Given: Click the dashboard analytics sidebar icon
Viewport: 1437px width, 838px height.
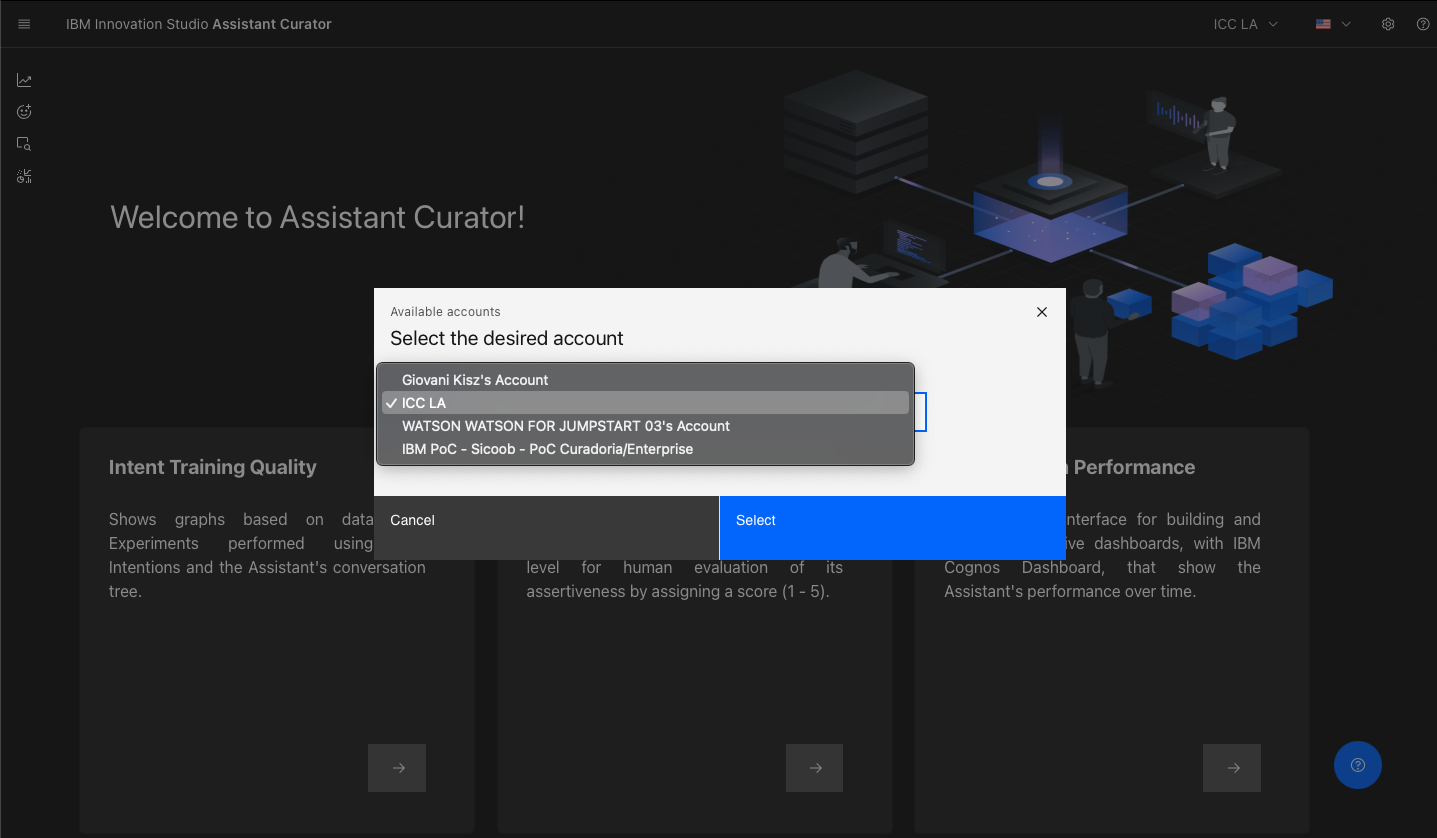Looking at the screenshot, I should 24,177.
